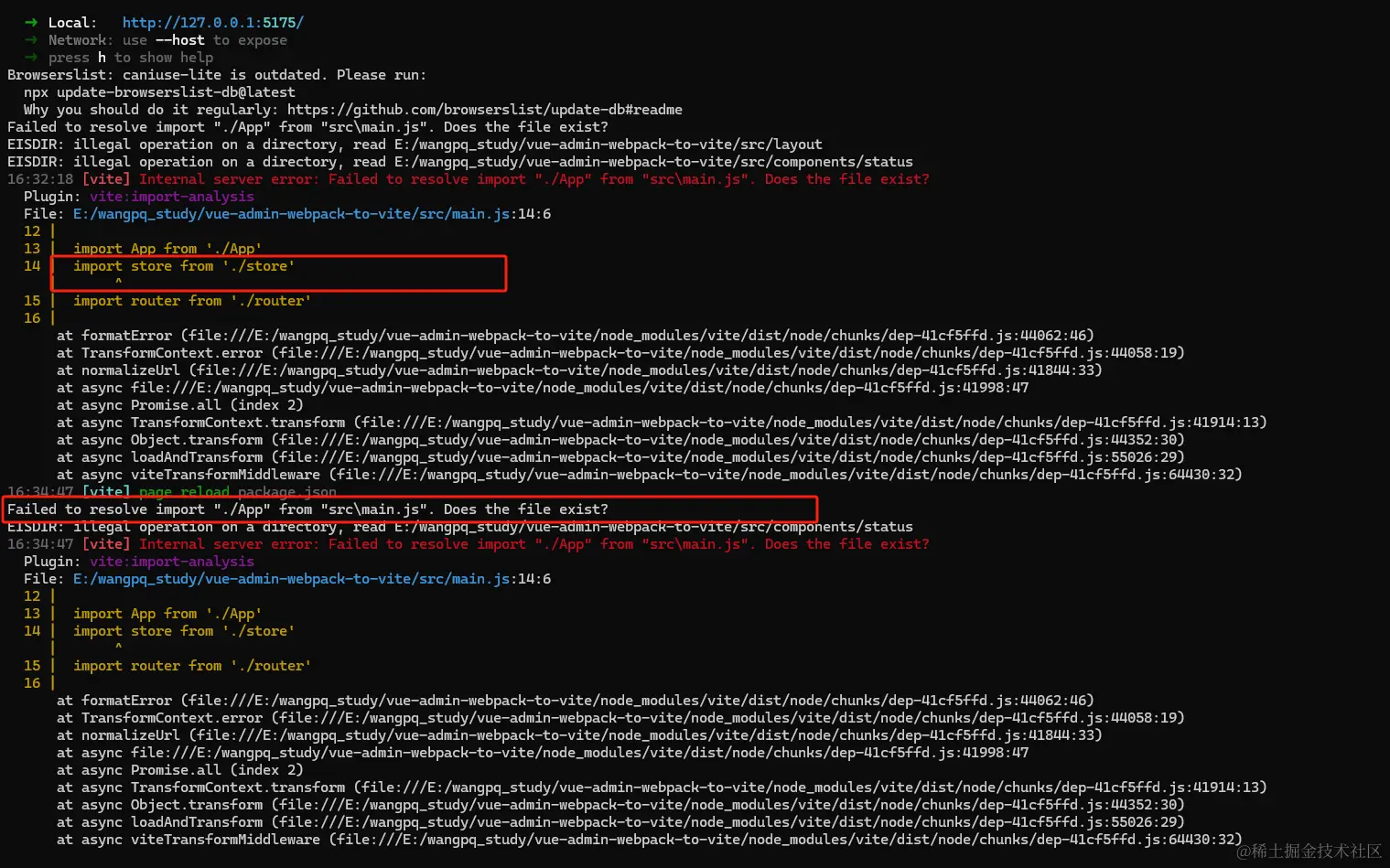The image size is (1390, 868).
Task: Click the first vite:import-analysis plugin name
Action: (x=172, y=197)
